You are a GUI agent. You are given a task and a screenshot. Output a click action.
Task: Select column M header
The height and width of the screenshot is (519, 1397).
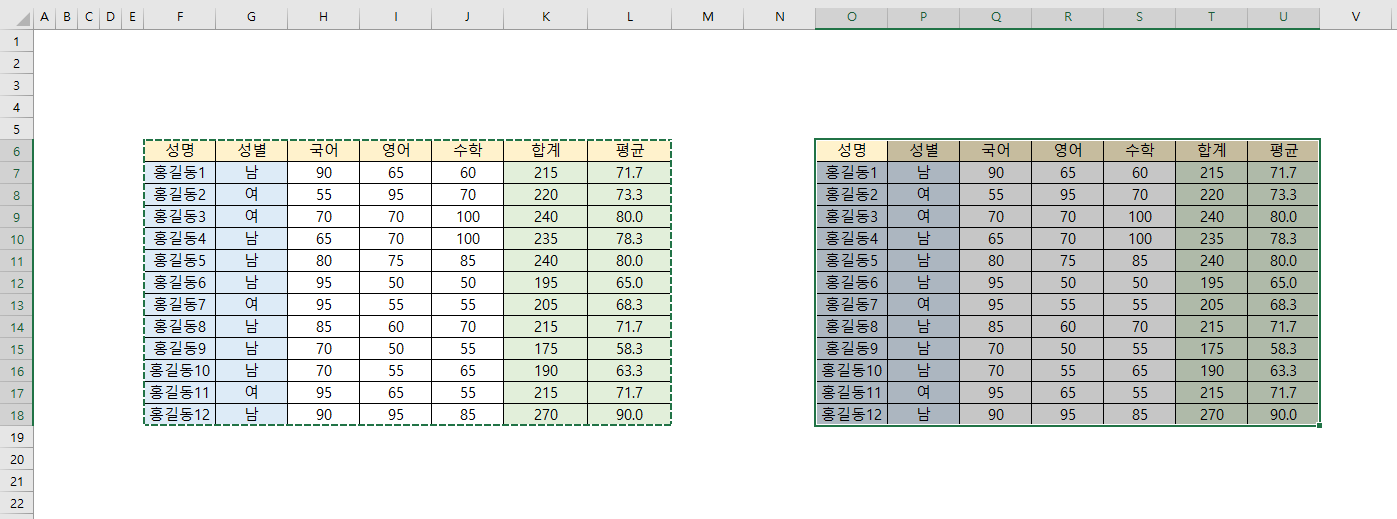coord(708,16)
